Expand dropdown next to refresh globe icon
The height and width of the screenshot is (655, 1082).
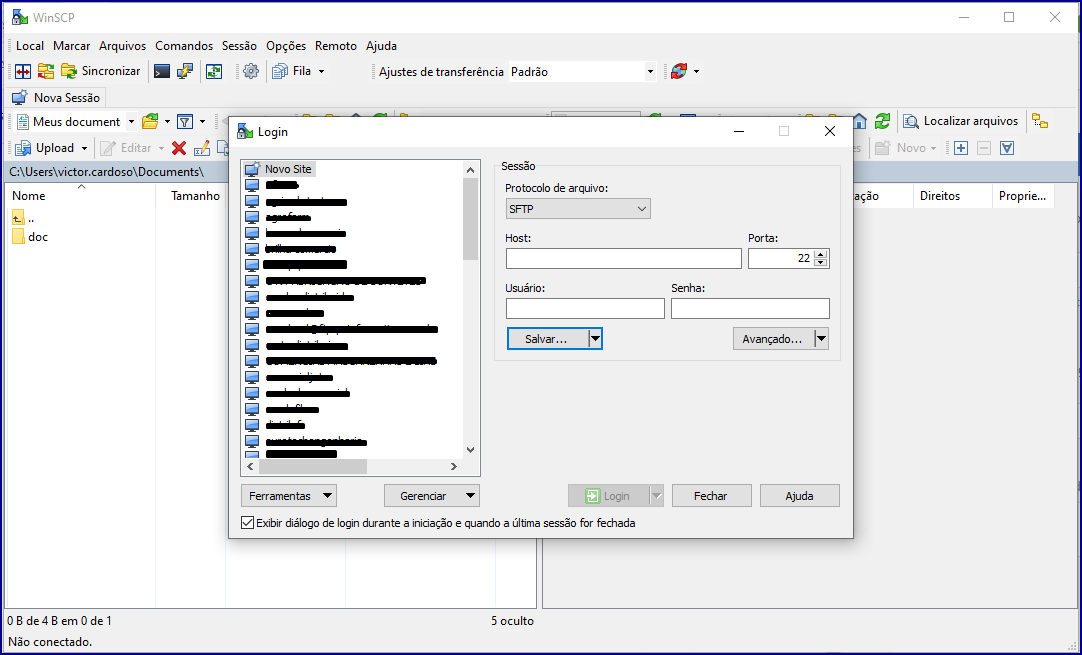tap(696, 72)
